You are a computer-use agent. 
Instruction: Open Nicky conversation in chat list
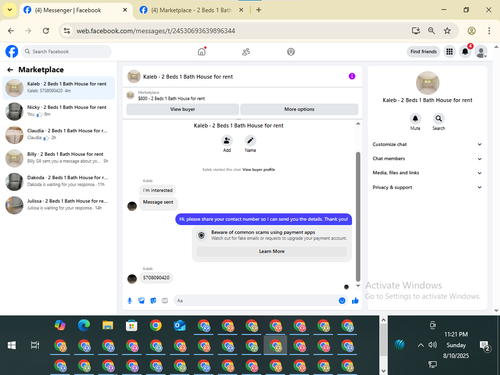[x=59, y=111]
